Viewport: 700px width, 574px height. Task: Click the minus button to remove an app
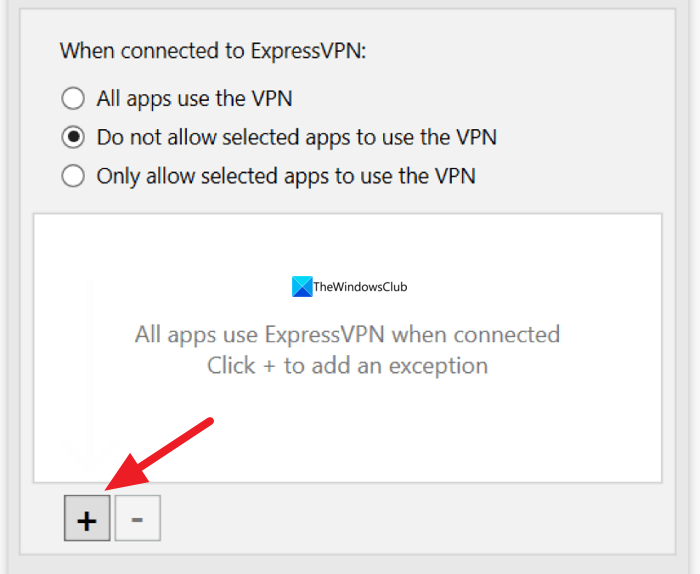138,519
